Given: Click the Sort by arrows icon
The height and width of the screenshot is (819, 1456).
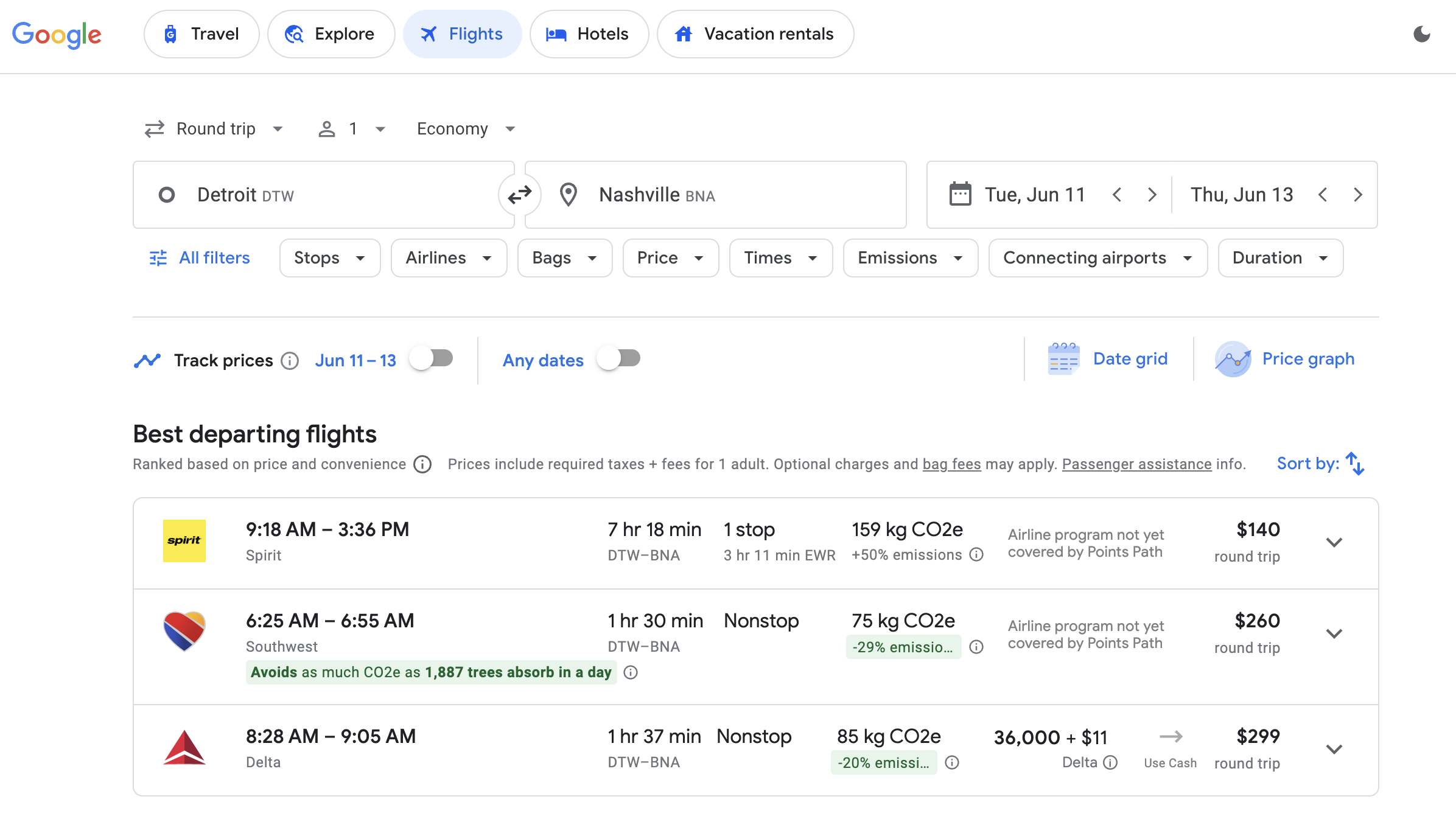Looking at the screenshot, I should coord(1355,464).
